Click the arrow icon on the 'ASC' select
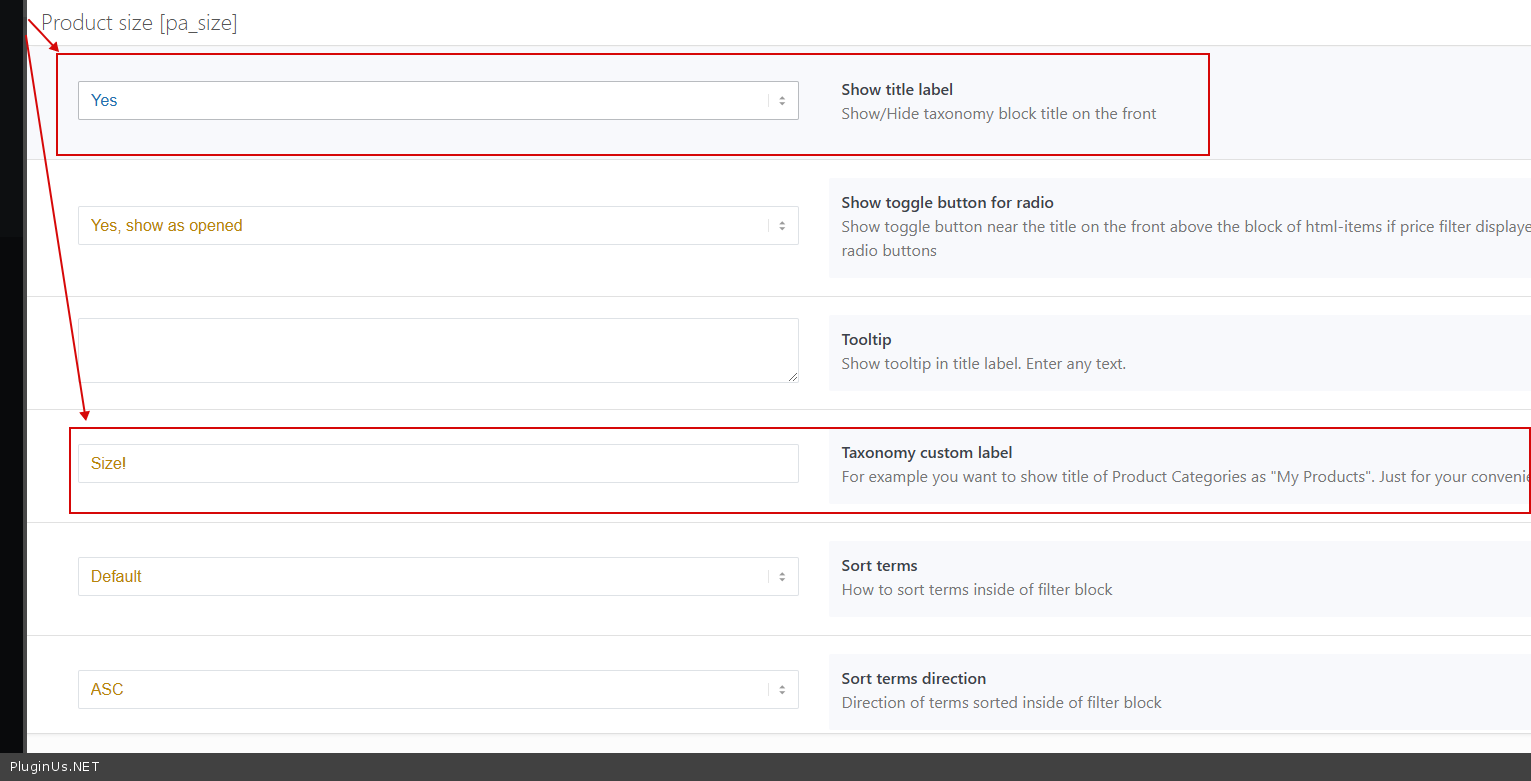The image size is (1531, 781). tap(782, 690)
